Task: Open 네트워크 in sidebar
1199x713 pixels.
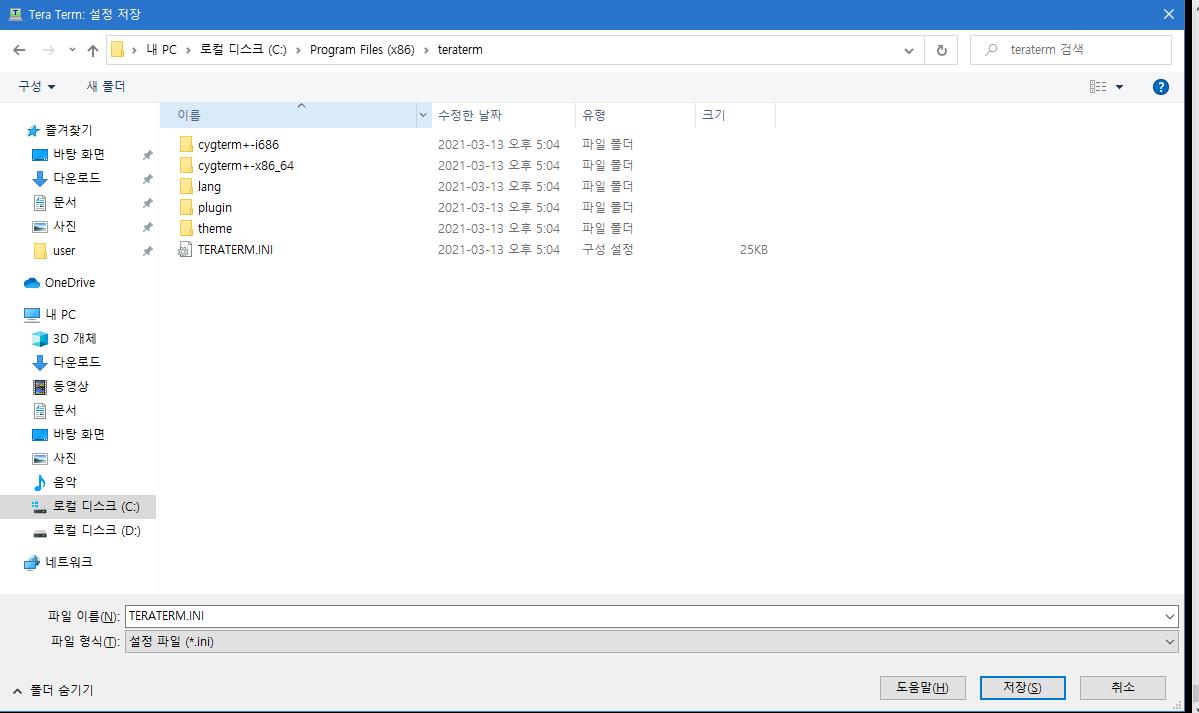Action: tap(68, 562)
